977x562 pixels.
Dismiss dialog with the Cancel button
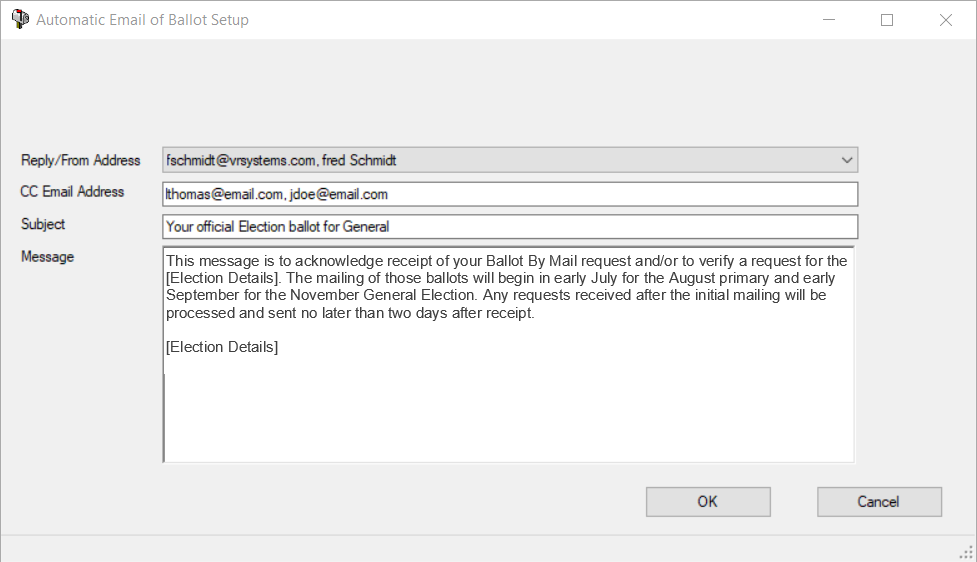(879, 502)
